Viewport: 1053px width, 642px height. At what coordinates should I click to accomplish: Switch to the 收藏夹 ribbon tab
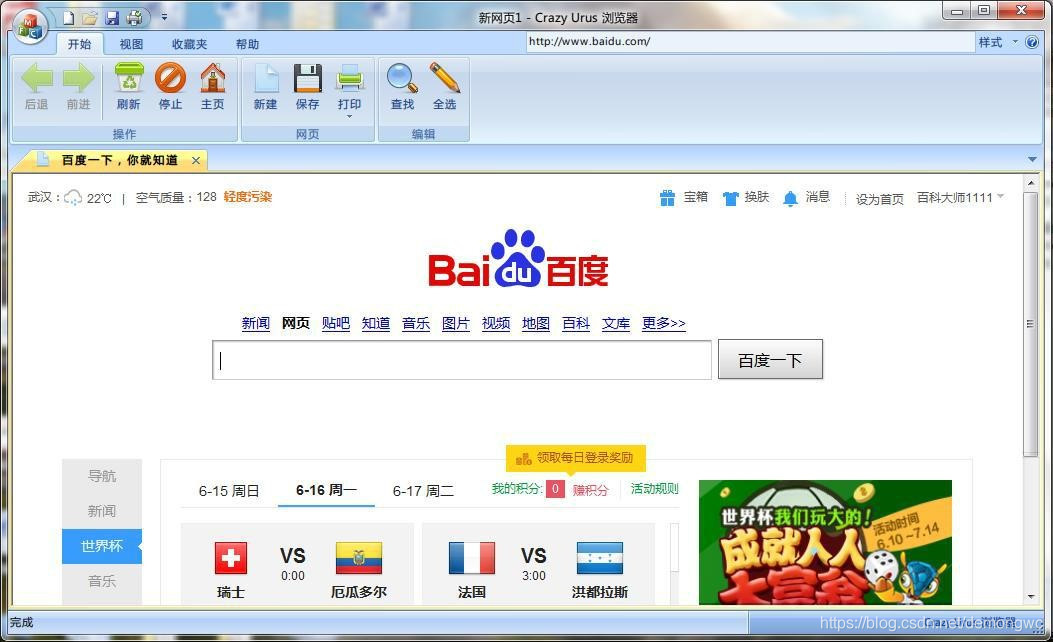pyautogui.click(x=189, y=44)
